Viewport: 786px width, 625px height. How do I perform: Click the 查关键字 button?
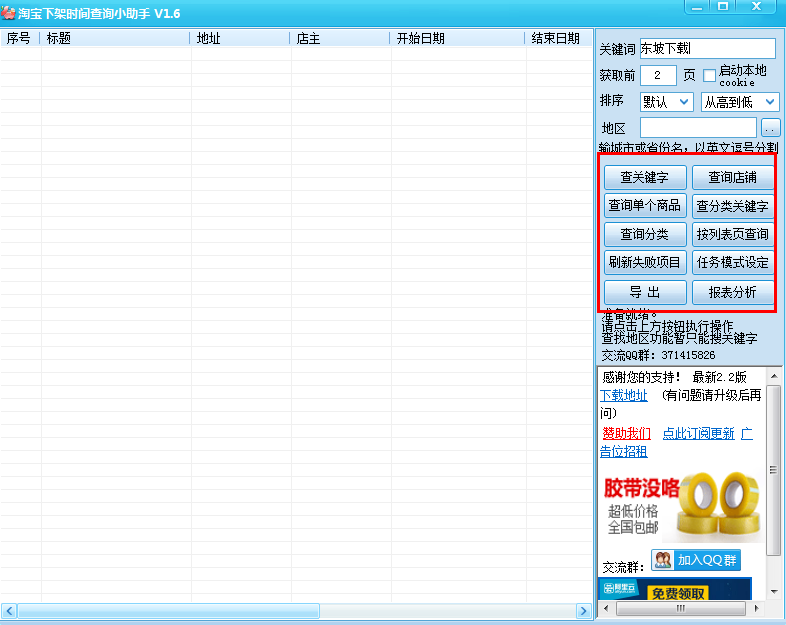[x=645, y=177]
